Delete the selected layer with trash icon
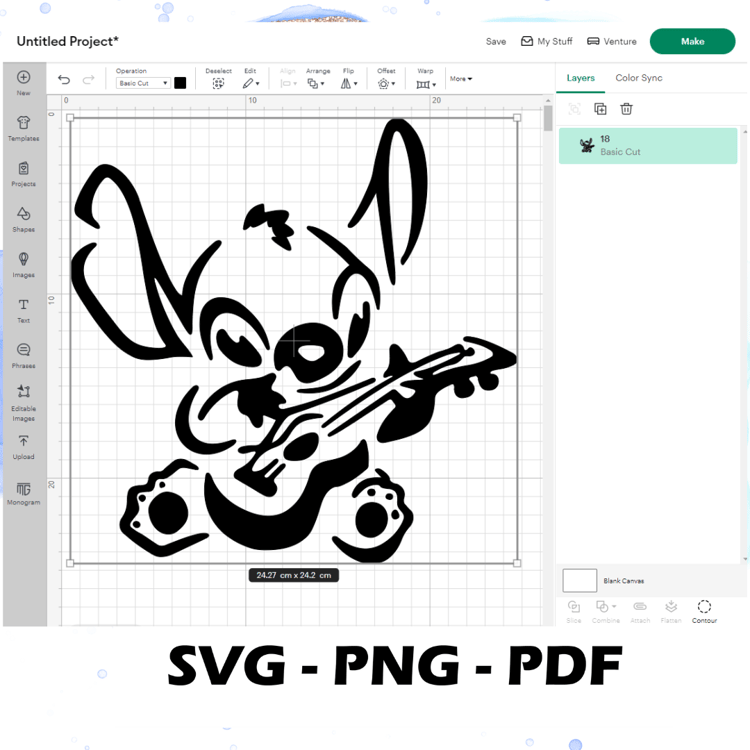 click(626, 109)
